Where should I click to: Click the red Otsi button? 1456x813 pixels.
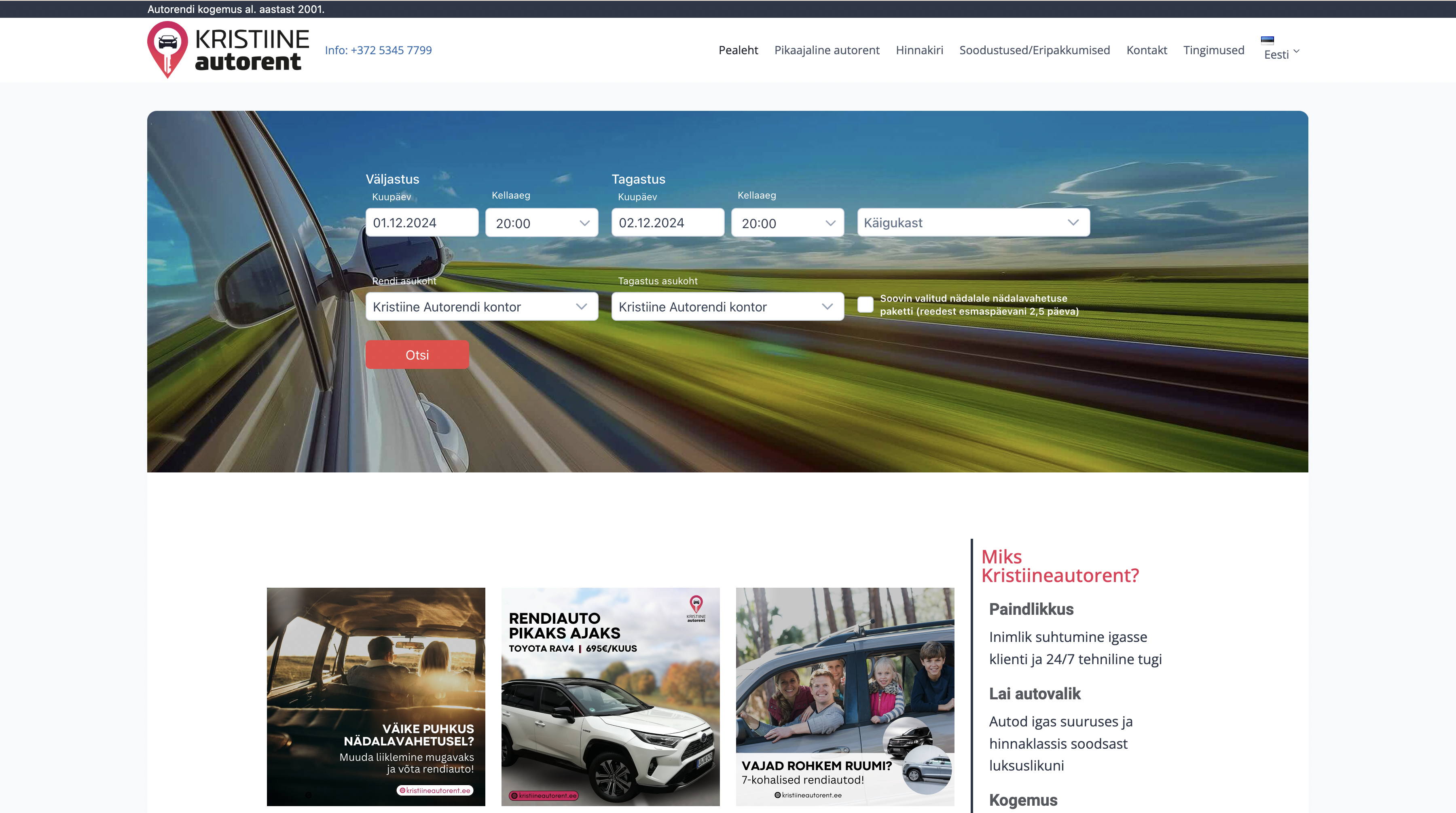[x=417, y=354]
